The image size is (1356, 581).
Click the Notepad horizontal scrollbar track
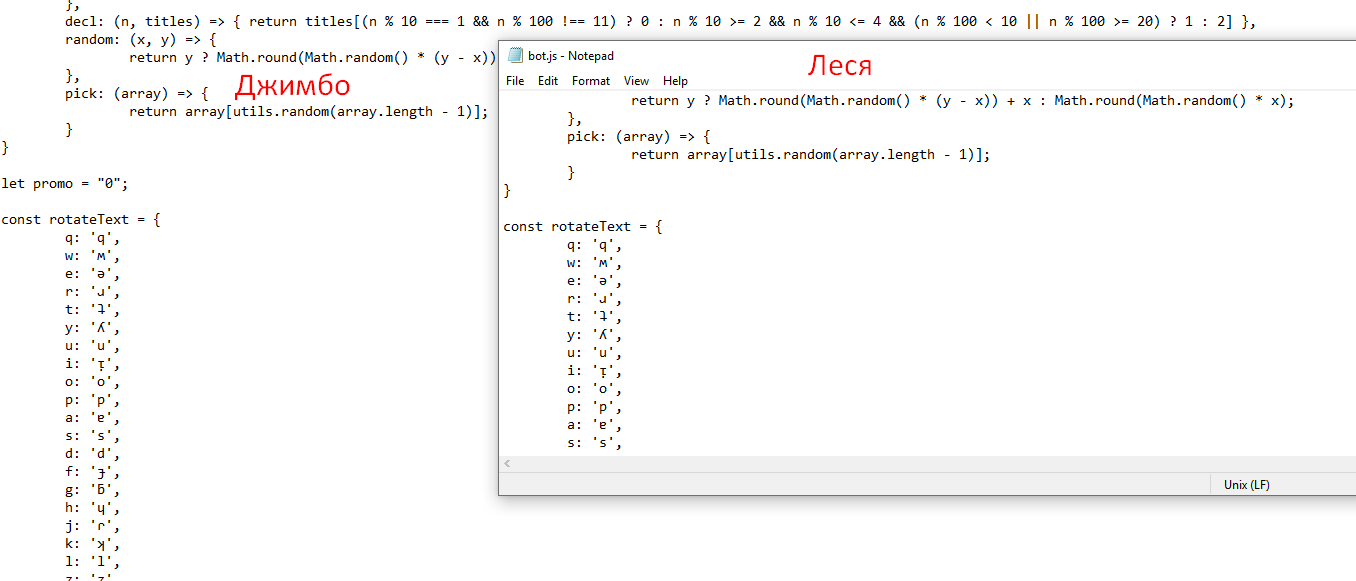click(900, 464)
